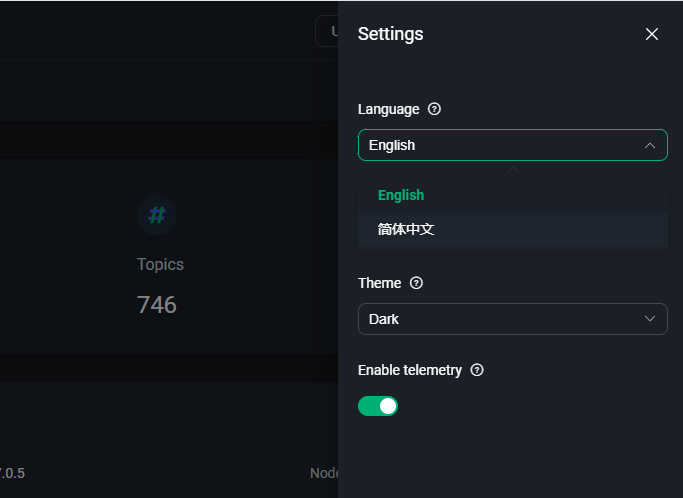Select English from the language list
The height and width of the screenshot is (498, 683).
pos(401,195)
